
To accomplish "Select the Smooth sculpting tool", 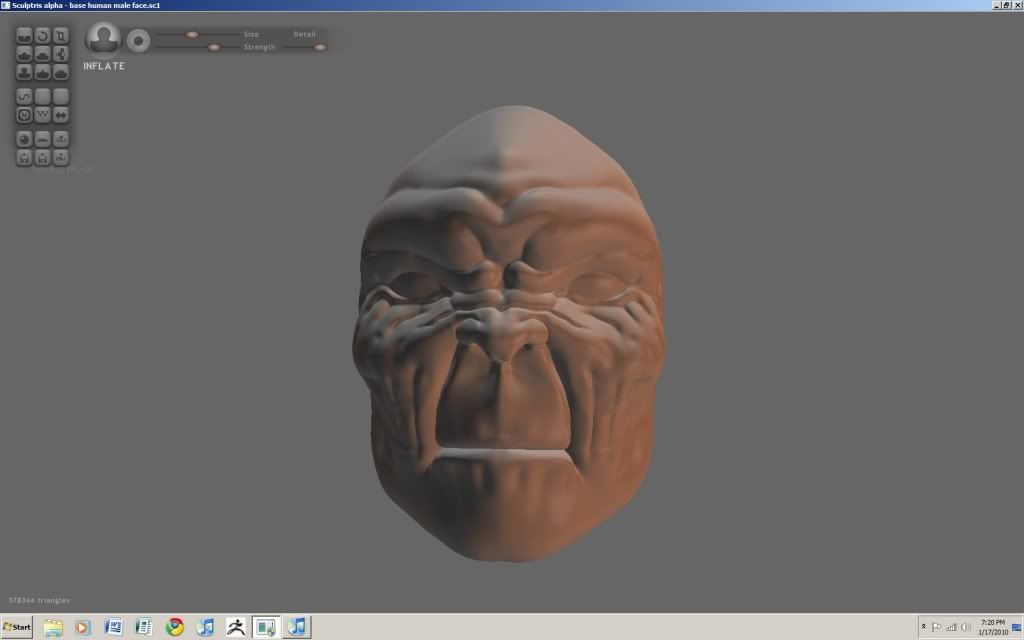I will (61, 72).
